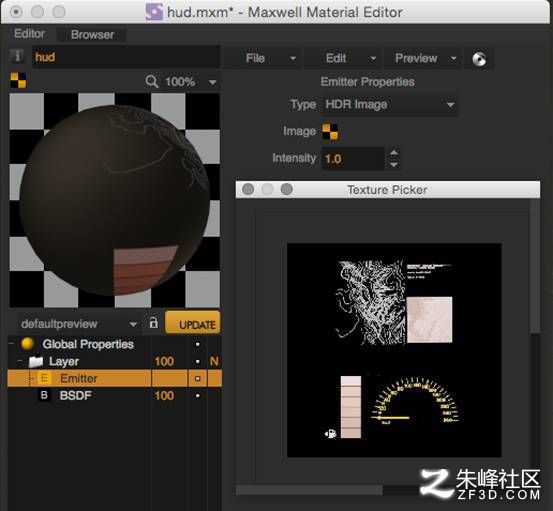Select the Emitter row
The height and width of the screenshot is (511, 553).
(115, 378)
